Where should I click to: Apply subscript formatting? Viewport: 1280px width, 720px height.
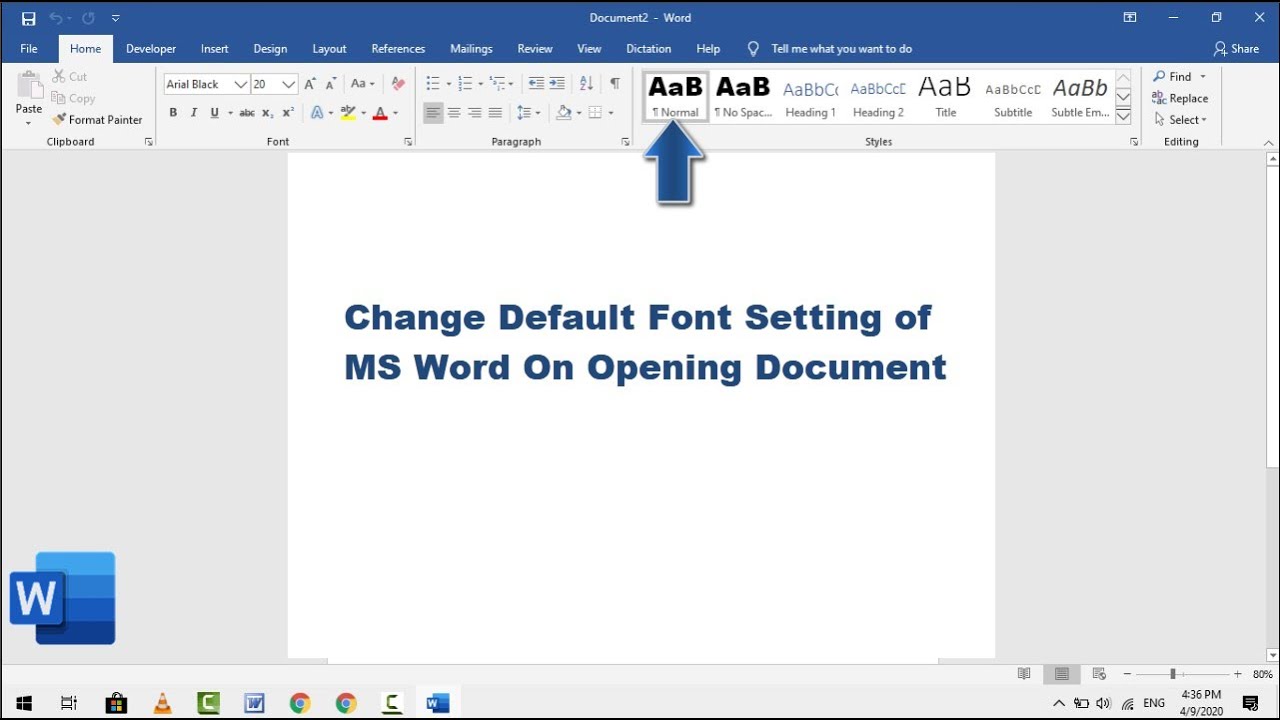tap(268, 113)
